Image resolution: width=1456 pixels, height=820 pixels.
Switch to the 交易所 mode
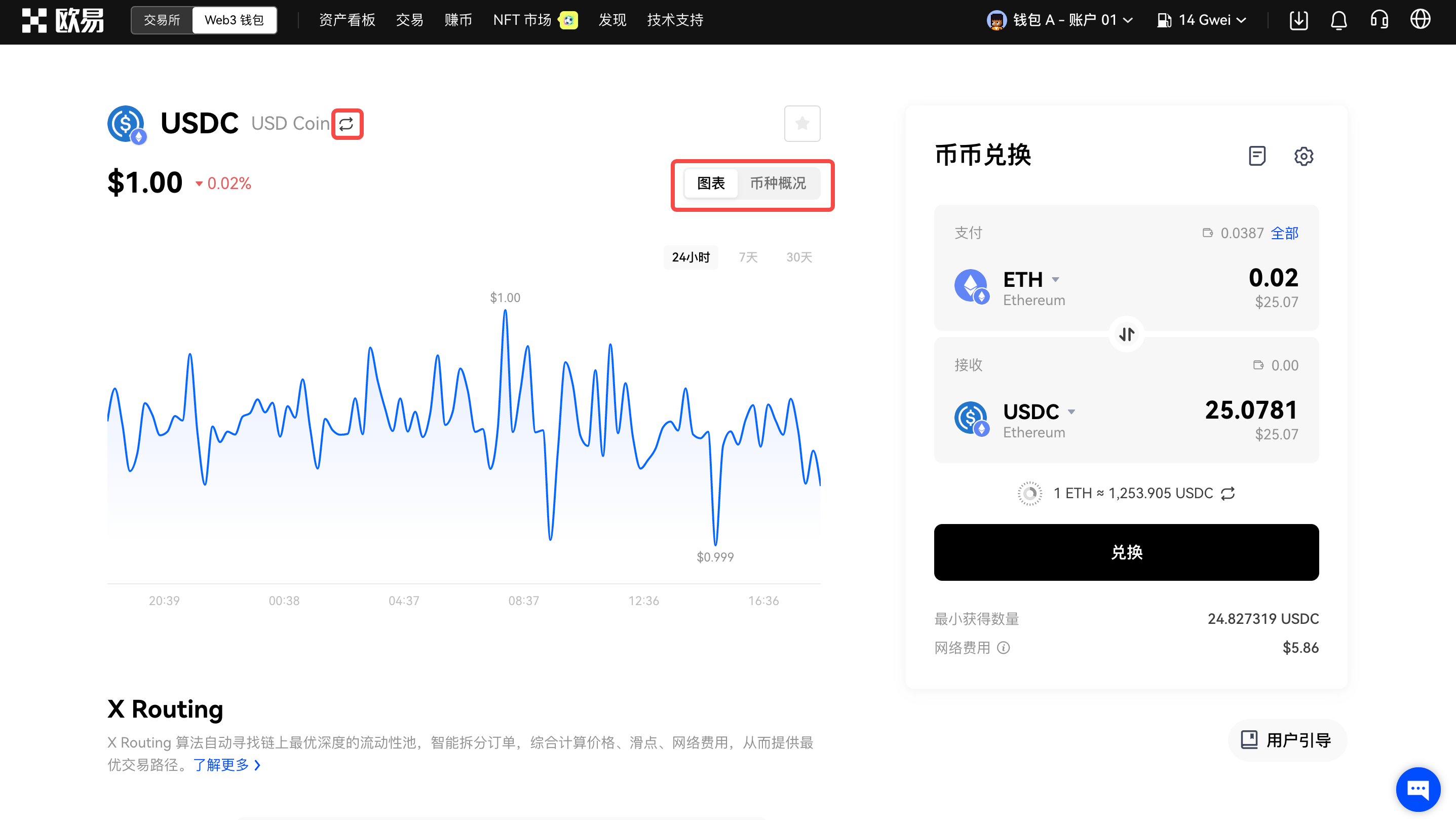coord(162,20)
